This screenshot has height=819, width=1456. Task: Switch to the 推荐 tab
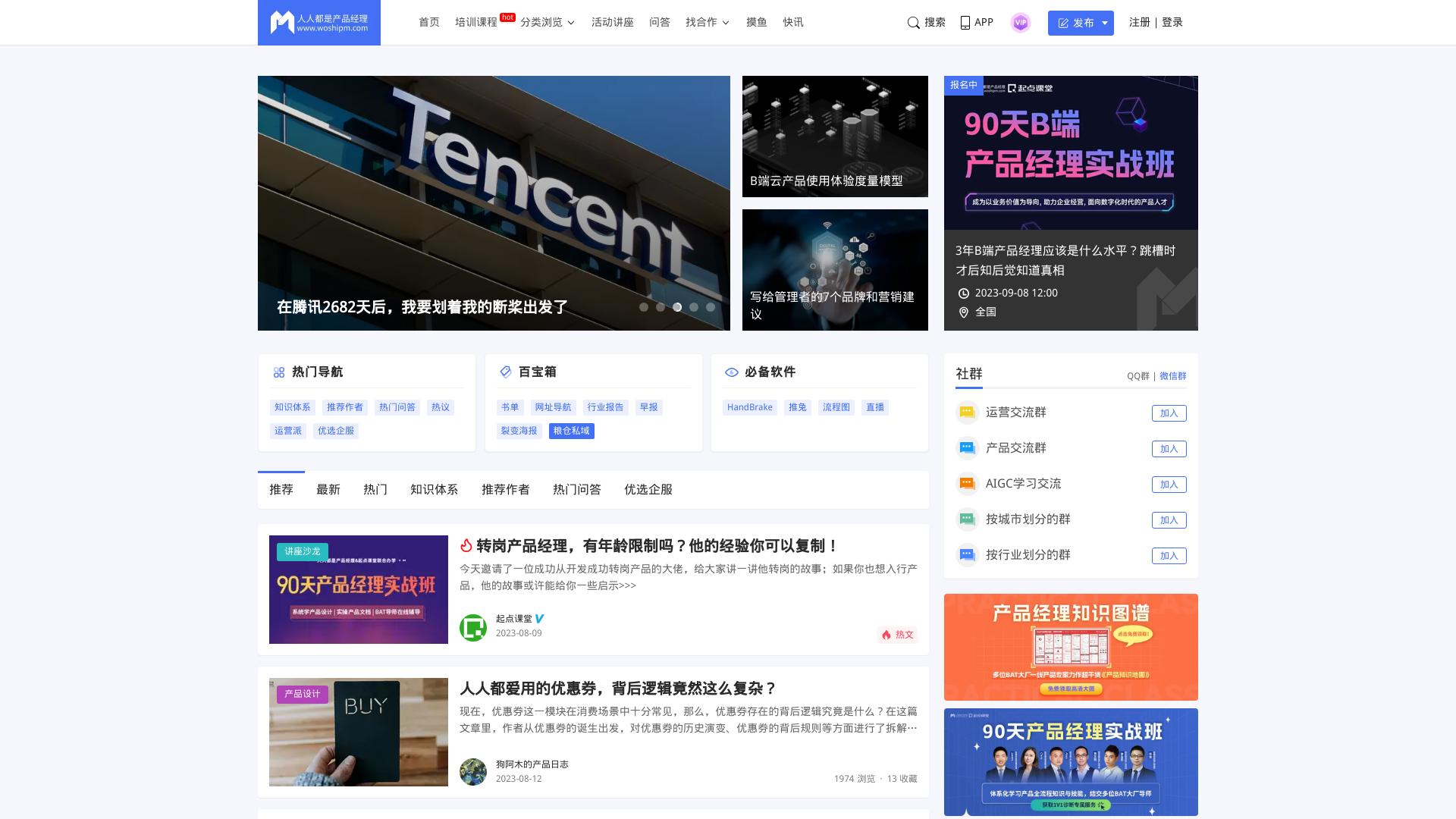pos(281,490)
